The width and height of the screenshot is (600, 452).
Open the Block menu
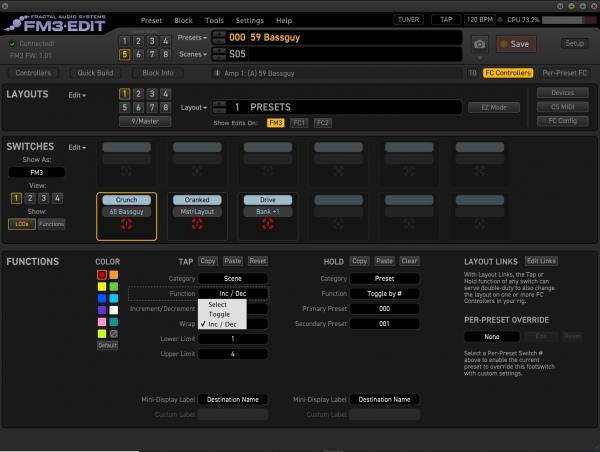(183, 21)
